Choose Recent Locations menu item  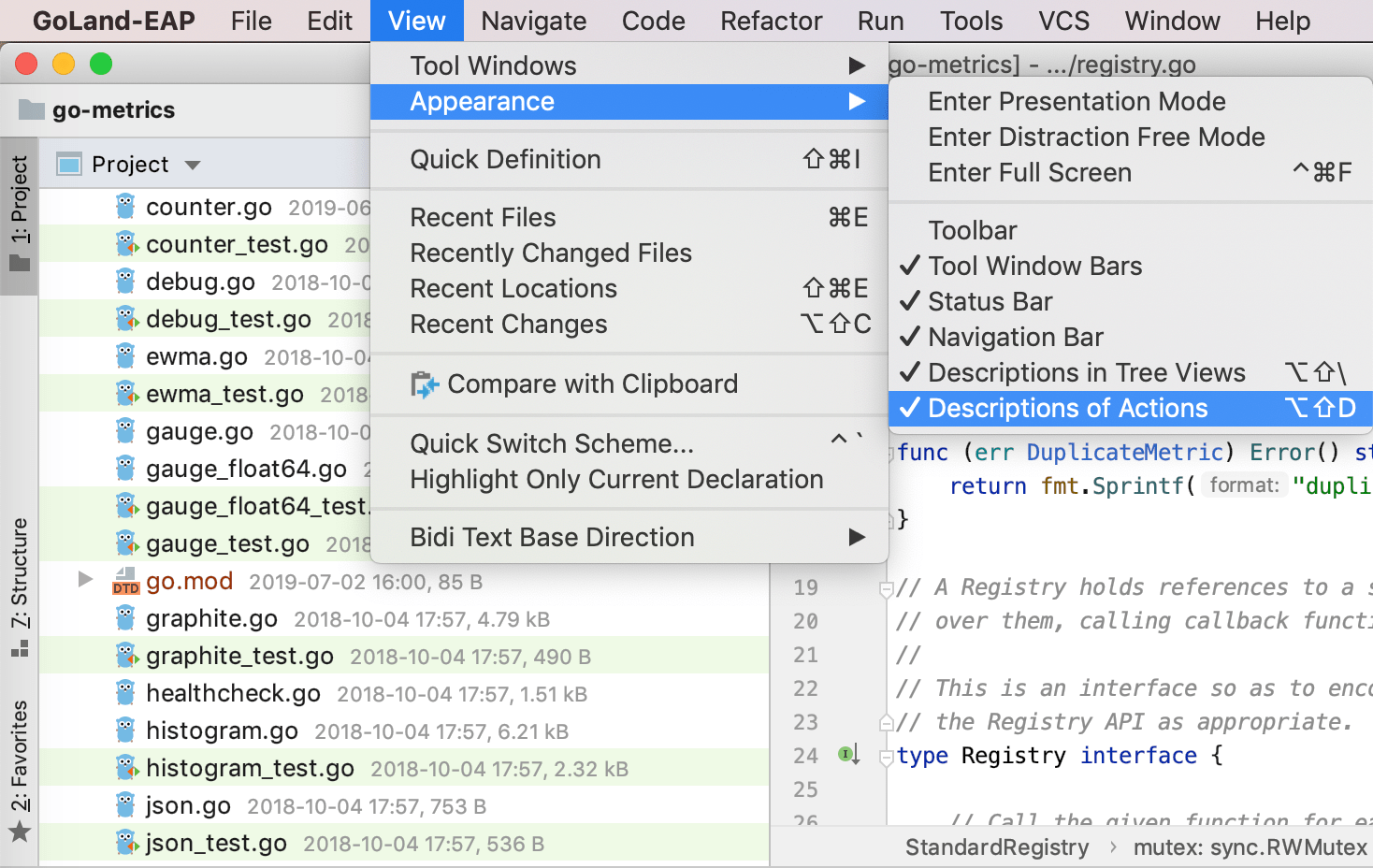[629, 288]
